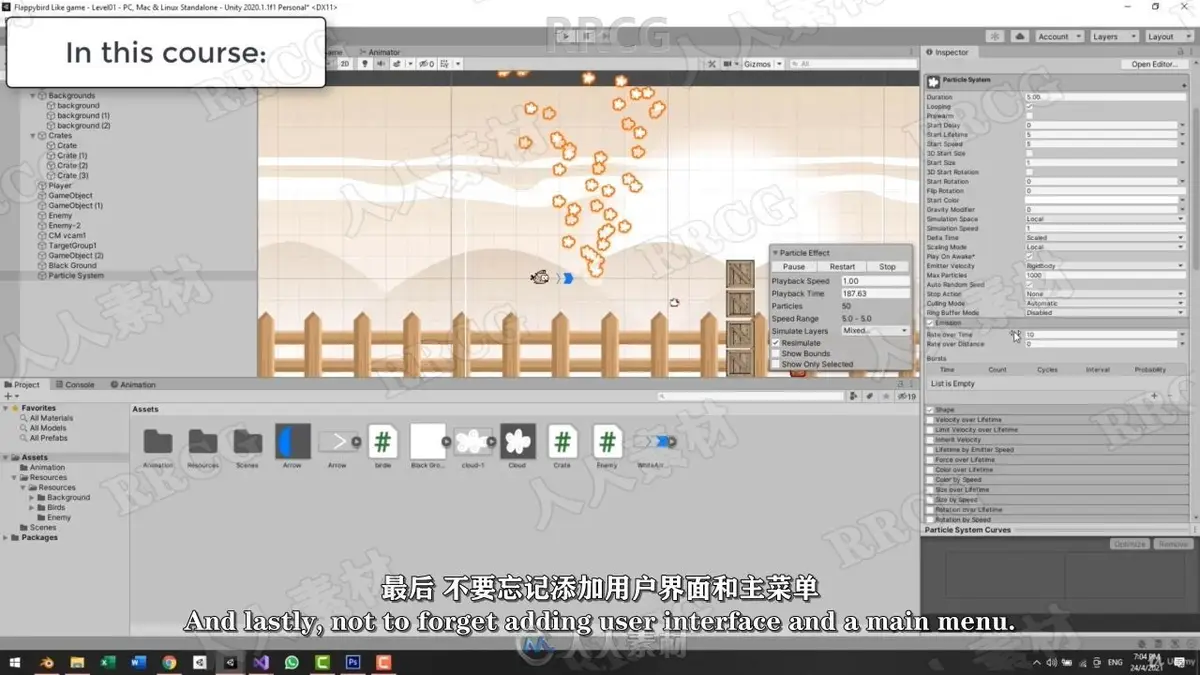Open the Emitter Velocity dropdown

point(1105,266)
